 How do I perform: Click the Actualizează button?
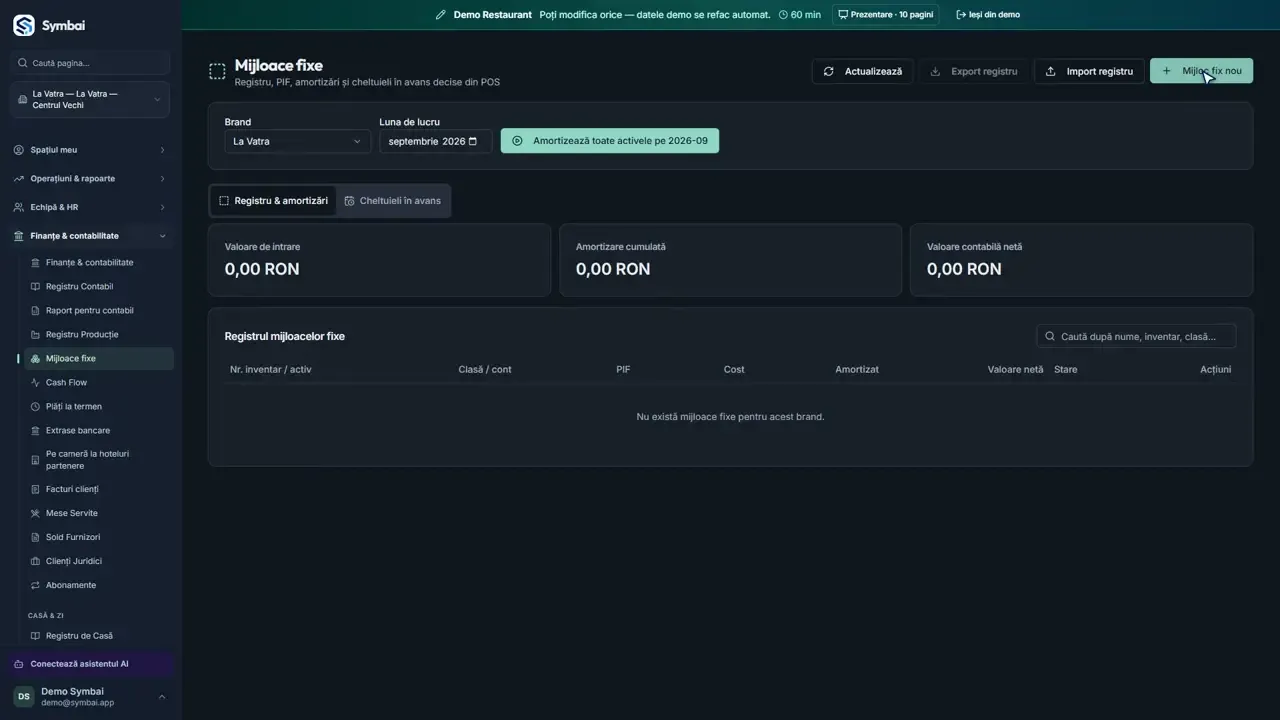pos(862,71)
